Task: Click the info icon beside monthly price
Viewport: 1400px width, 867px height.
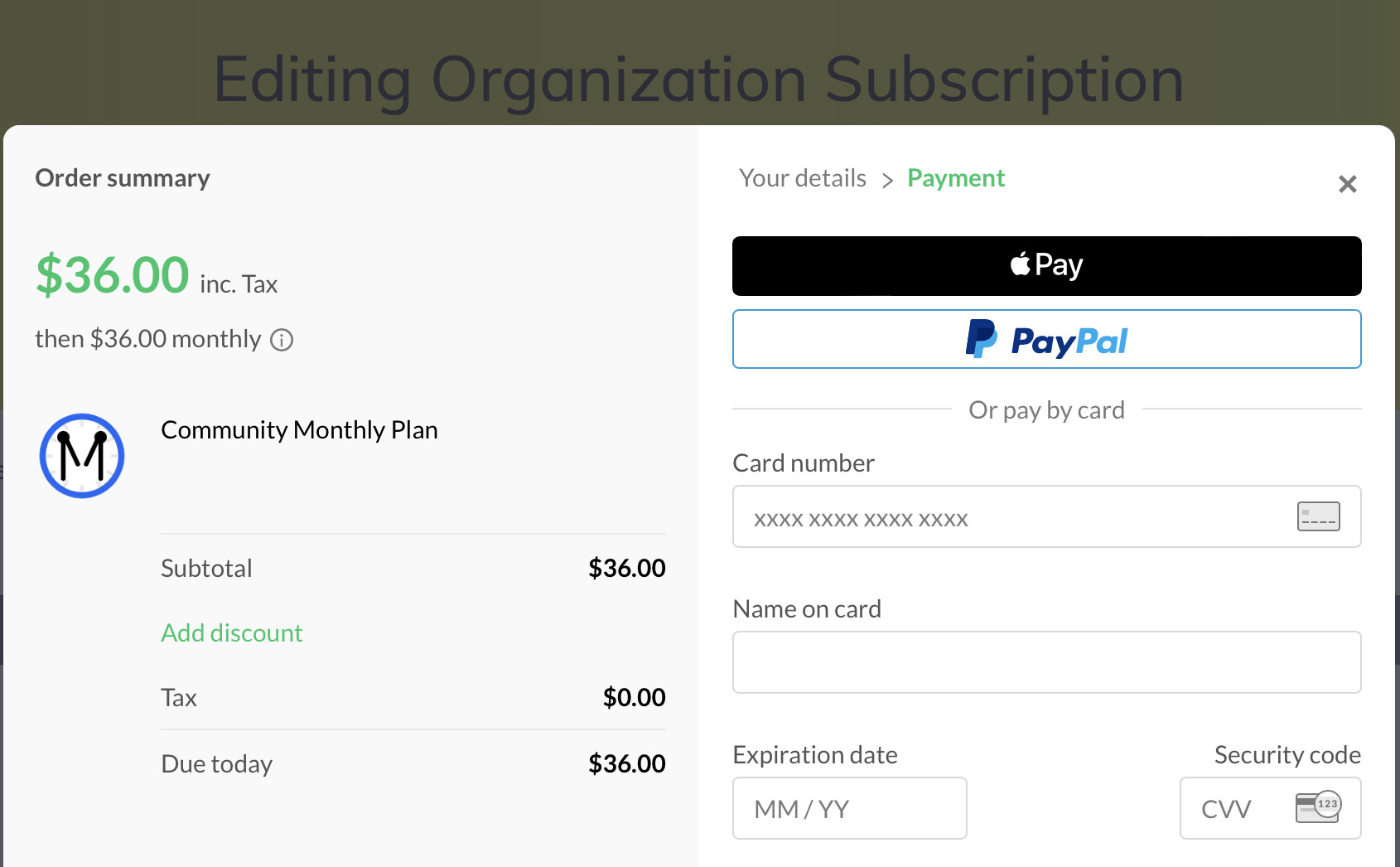Action: 282,340
